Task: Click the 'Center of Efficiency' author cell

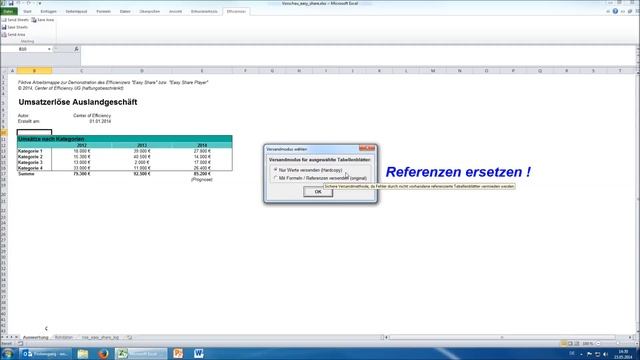Action: coord(92,116)
